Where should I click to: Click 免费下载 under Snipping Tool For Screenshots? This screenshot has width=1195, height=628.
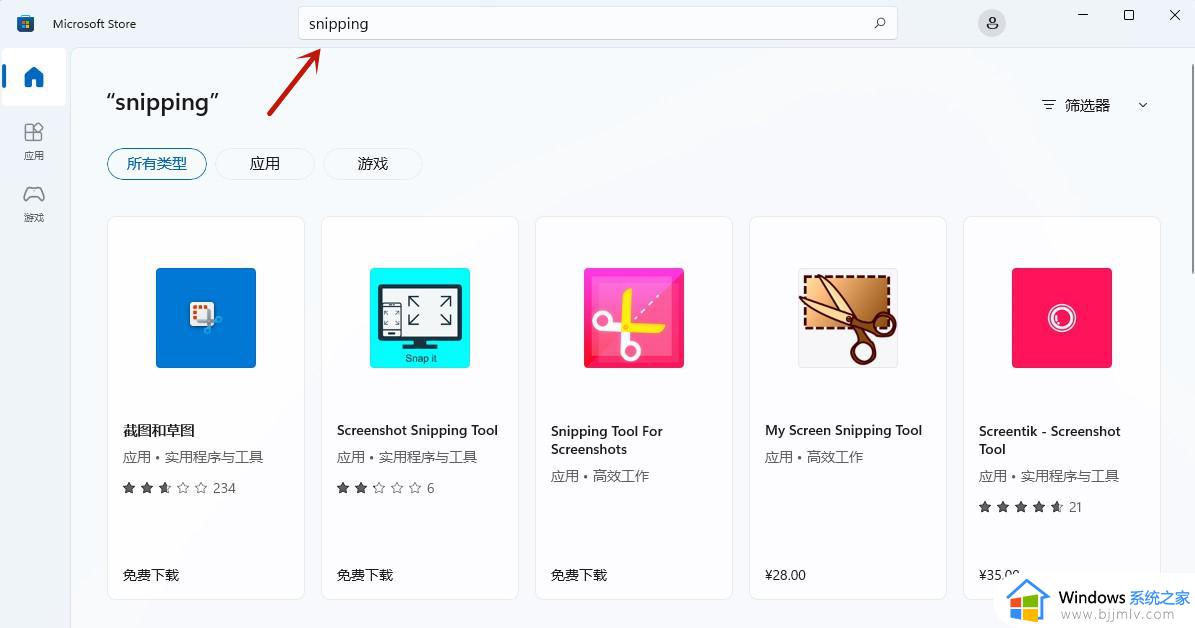[579, 575]
